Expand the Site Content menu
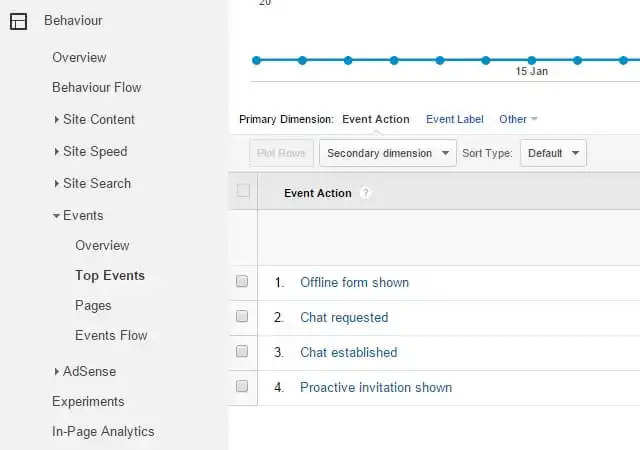 [x=98, y=119]
